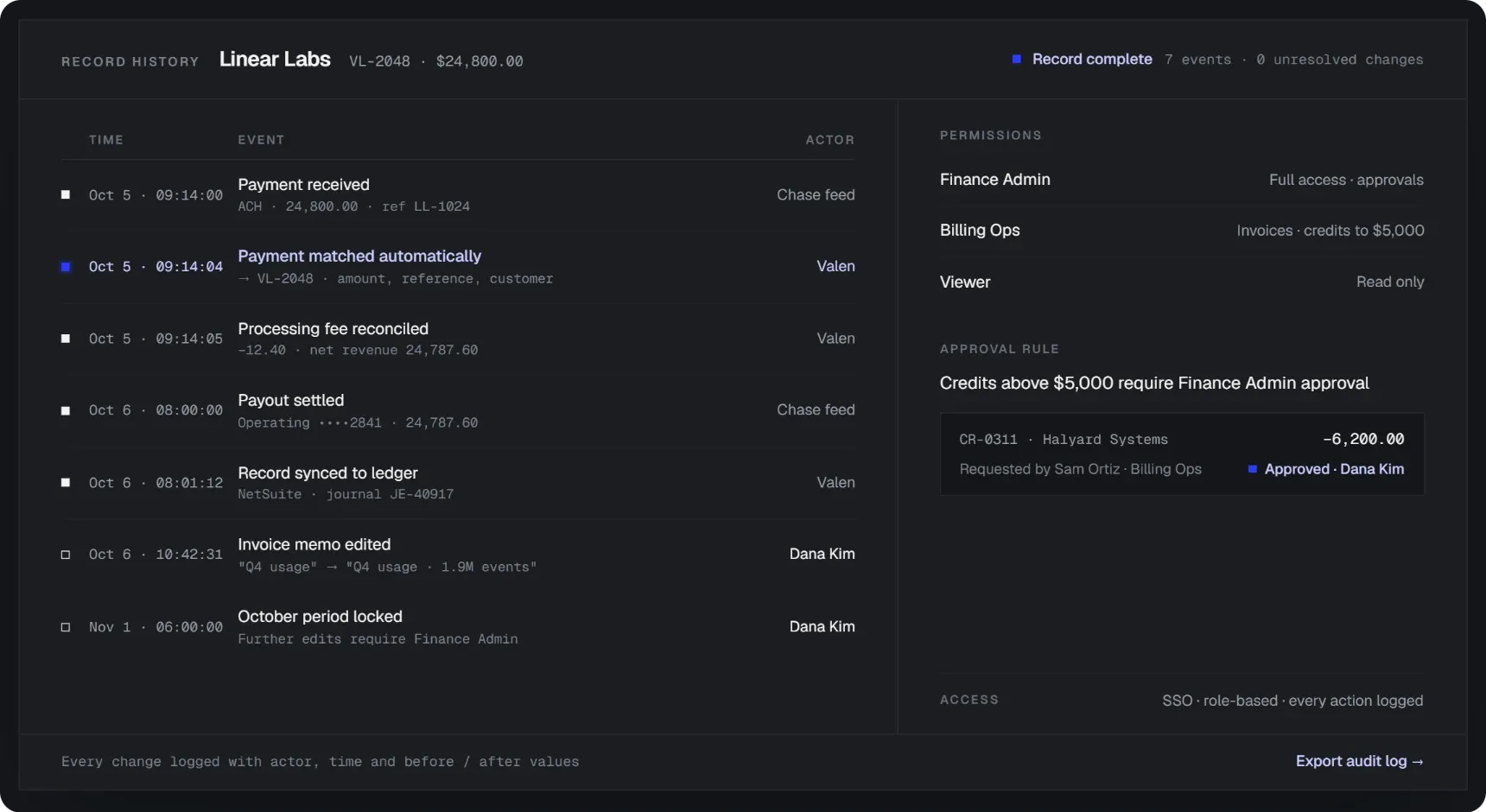Click the CR-0311 · Halyard Systems credit request
The image size is (1486, 812).
[x=1064, y=440]
